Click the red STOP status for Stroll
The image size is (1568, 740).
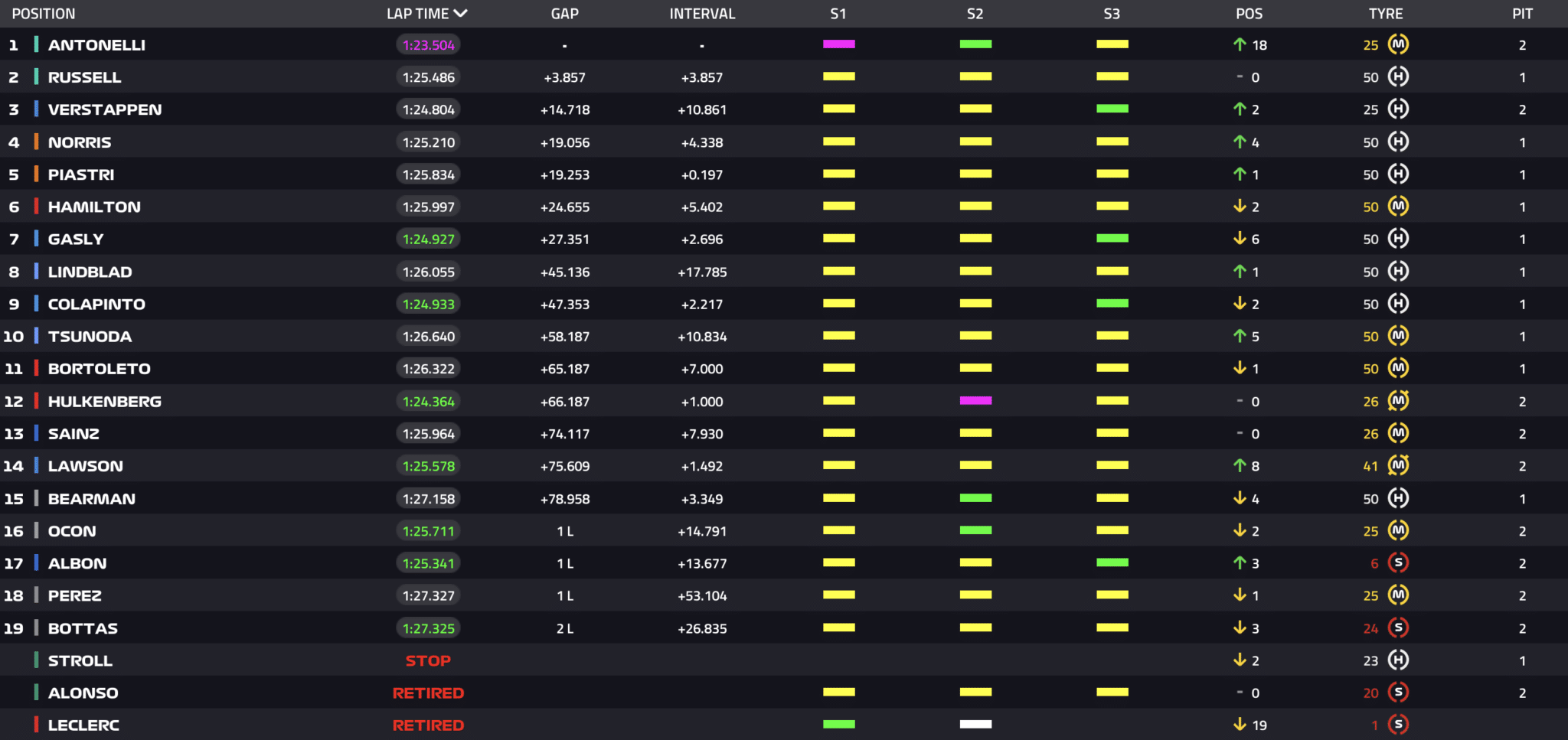coord(428,660)
